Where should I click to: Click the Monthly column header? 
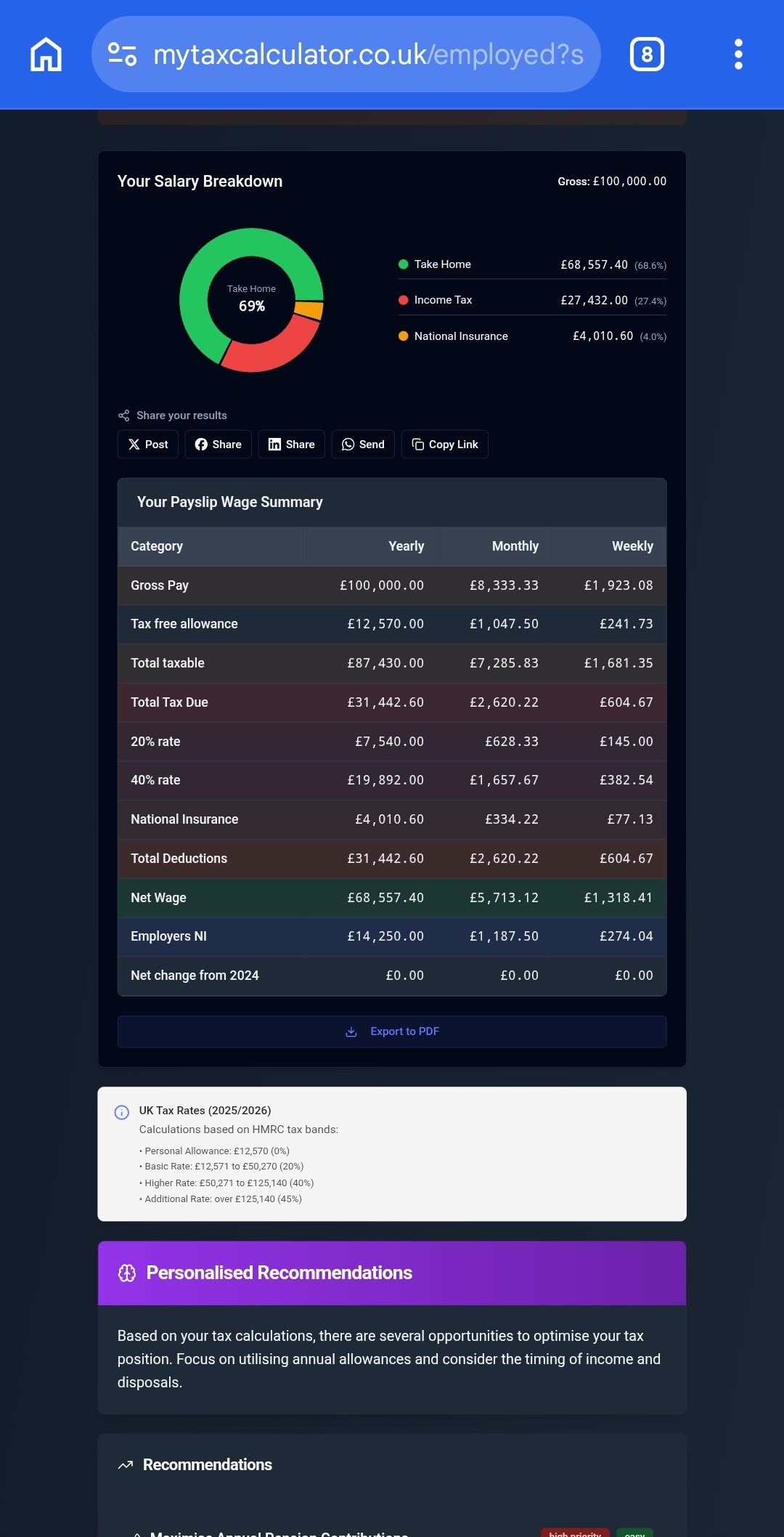515,546
